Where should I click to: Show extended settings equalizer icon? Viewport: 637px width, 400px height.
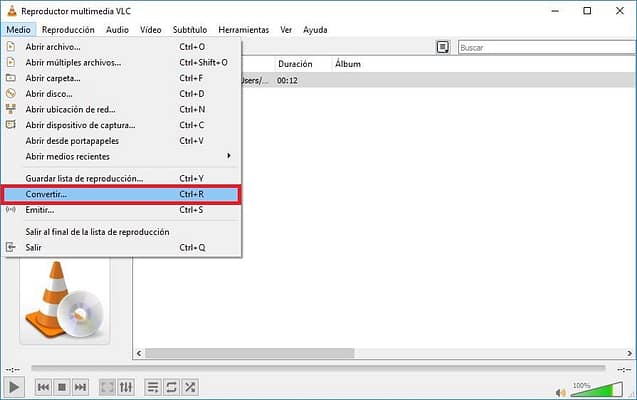126,387
